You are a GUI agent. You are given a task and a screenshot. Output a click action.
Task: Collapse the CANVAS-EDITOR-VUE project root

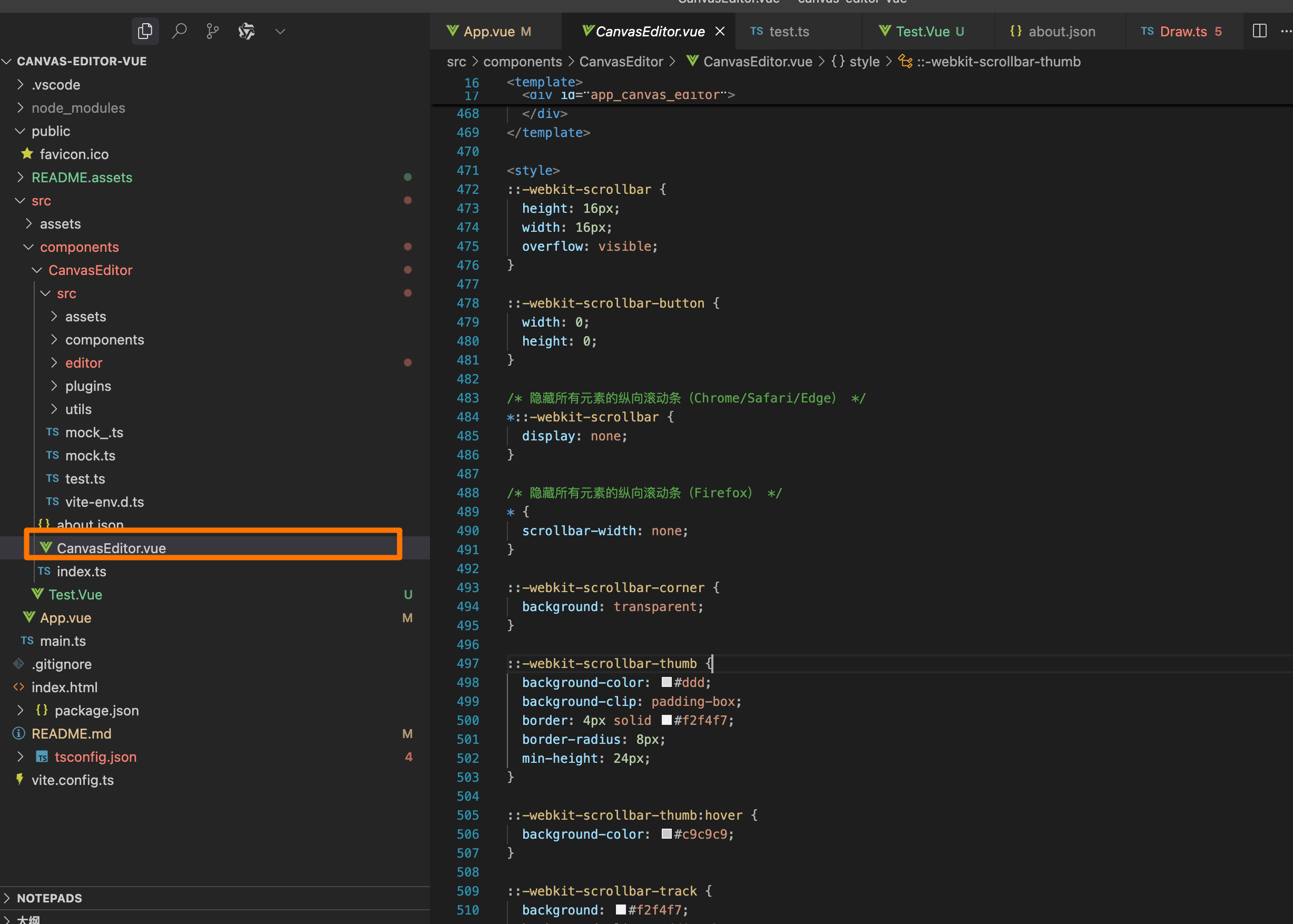coord(81,61)
